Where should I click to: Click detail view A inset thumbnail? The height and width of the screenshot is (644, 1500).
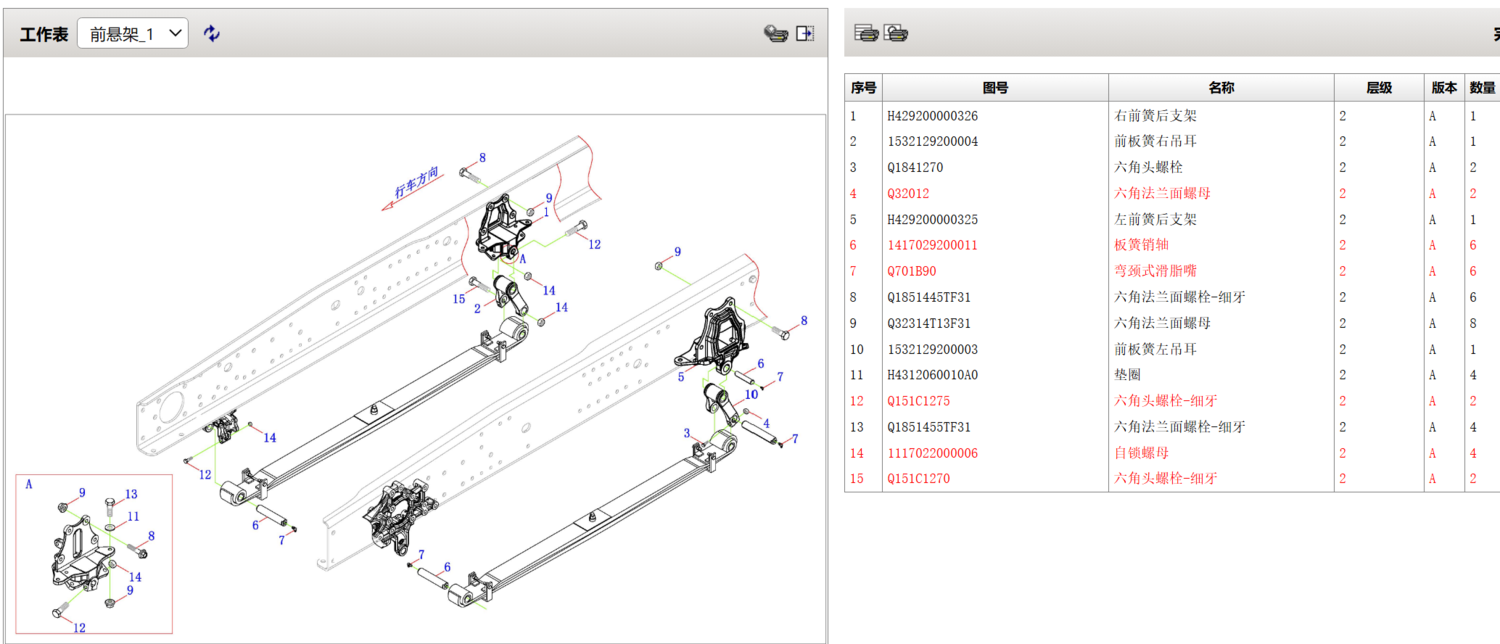(x=94, y=554)
